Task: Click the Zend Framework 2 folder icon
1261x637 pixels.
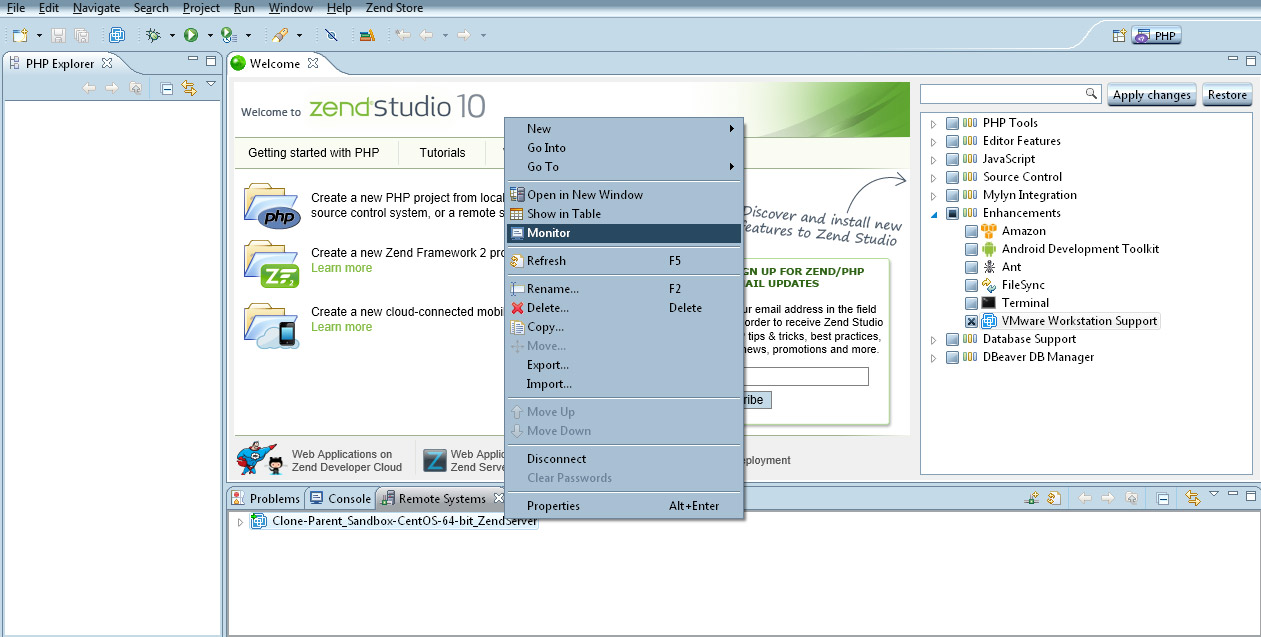Action: click(x=272, y=264)
